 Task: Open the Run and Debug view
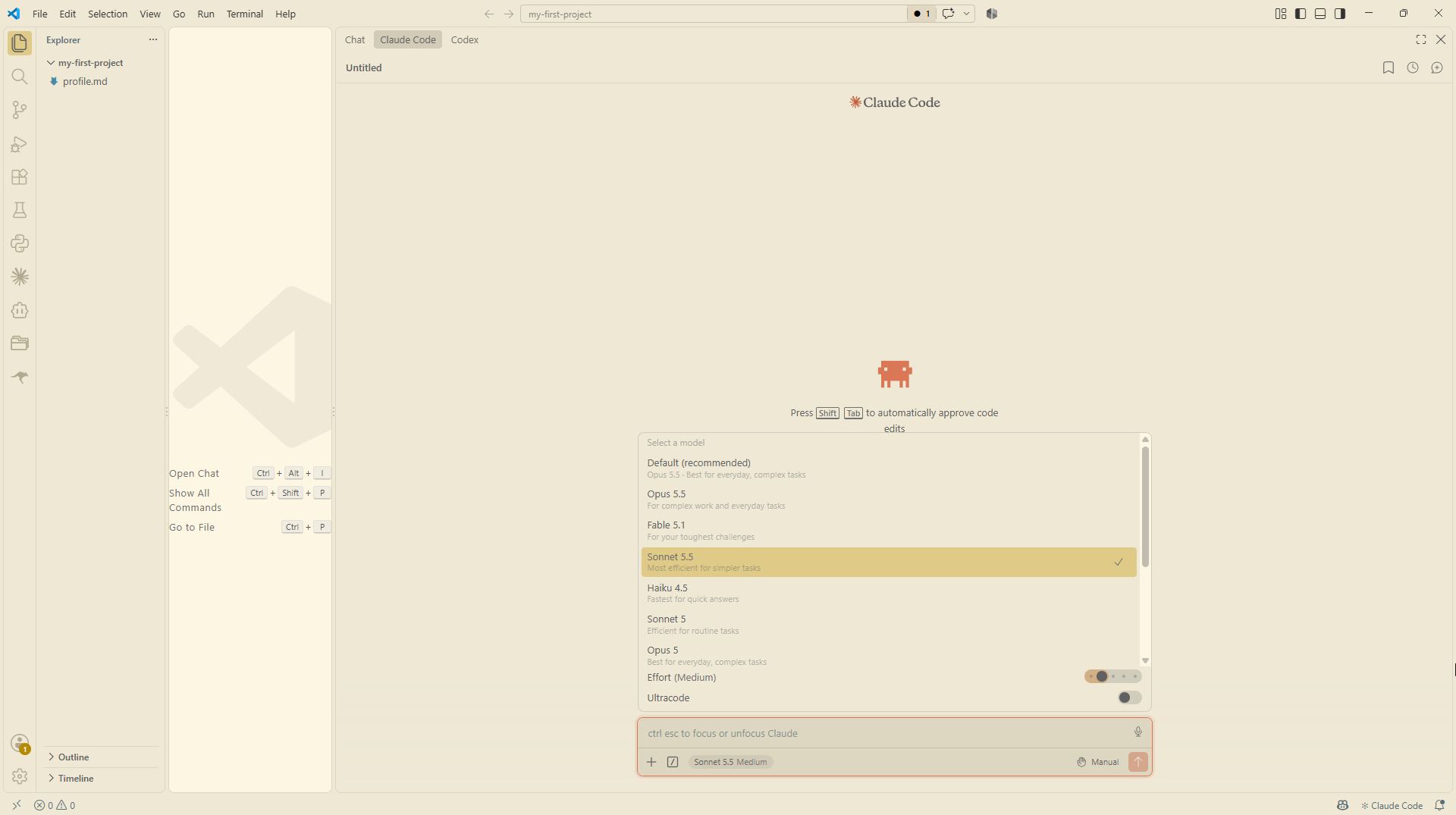[x=20, y=143]
